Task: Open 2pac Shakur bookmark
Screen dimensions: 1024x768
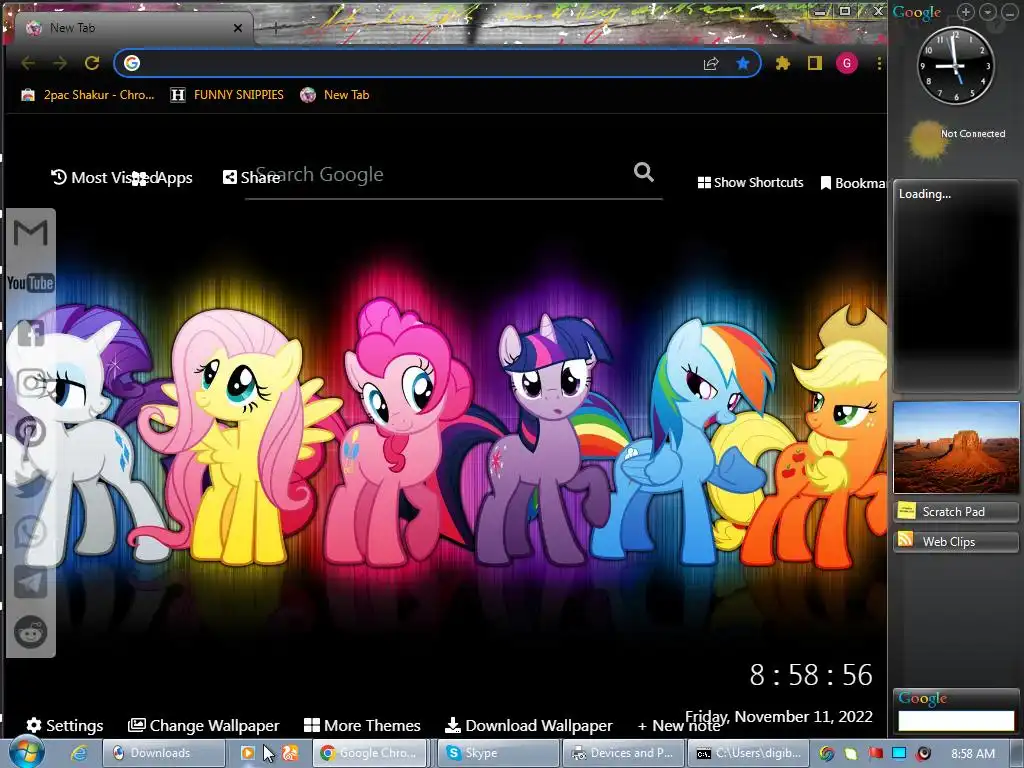Action: coord(88,95)
